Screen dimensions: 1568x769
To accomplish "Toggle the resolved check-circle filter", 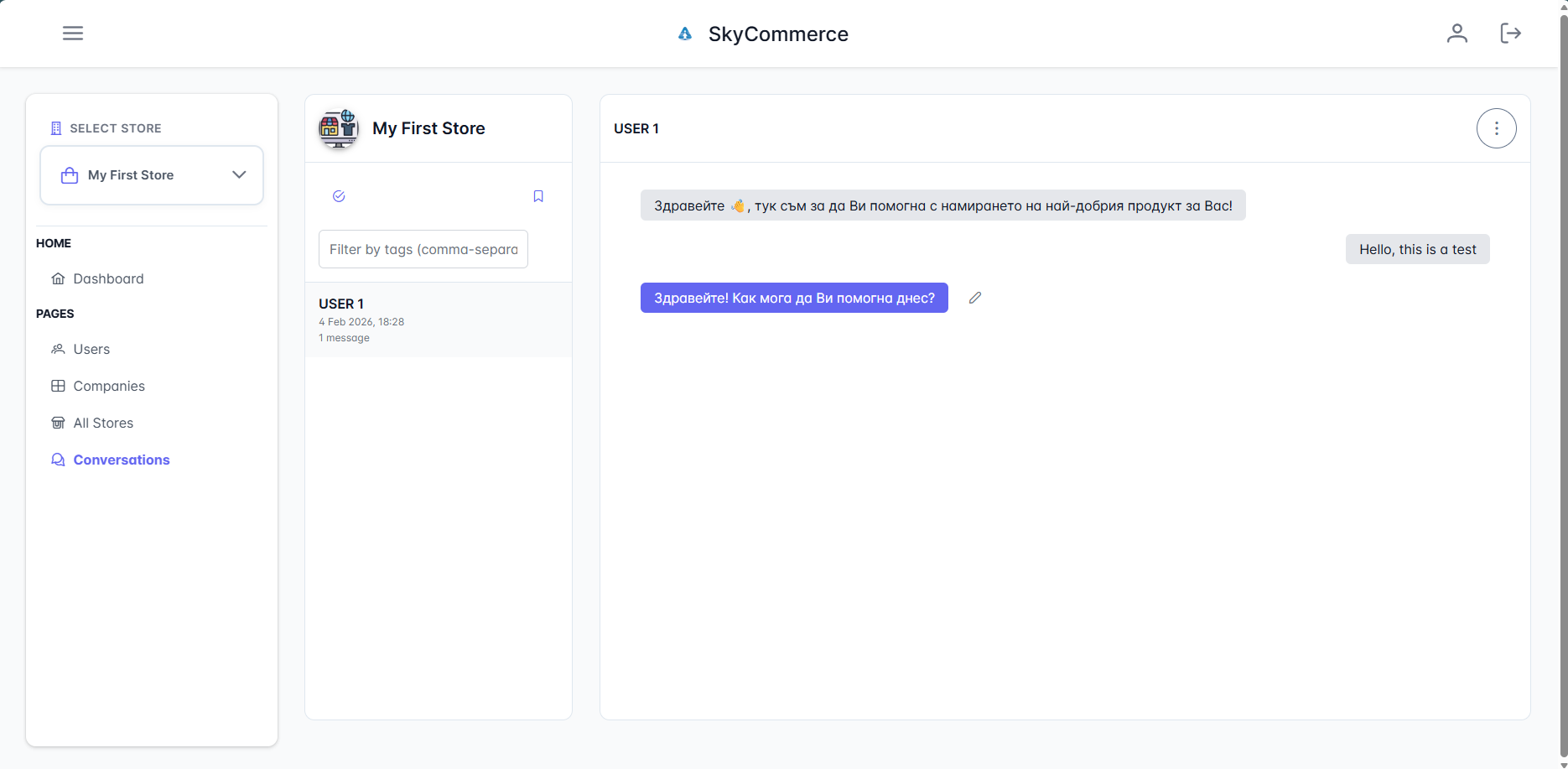I will coord(339,196).
